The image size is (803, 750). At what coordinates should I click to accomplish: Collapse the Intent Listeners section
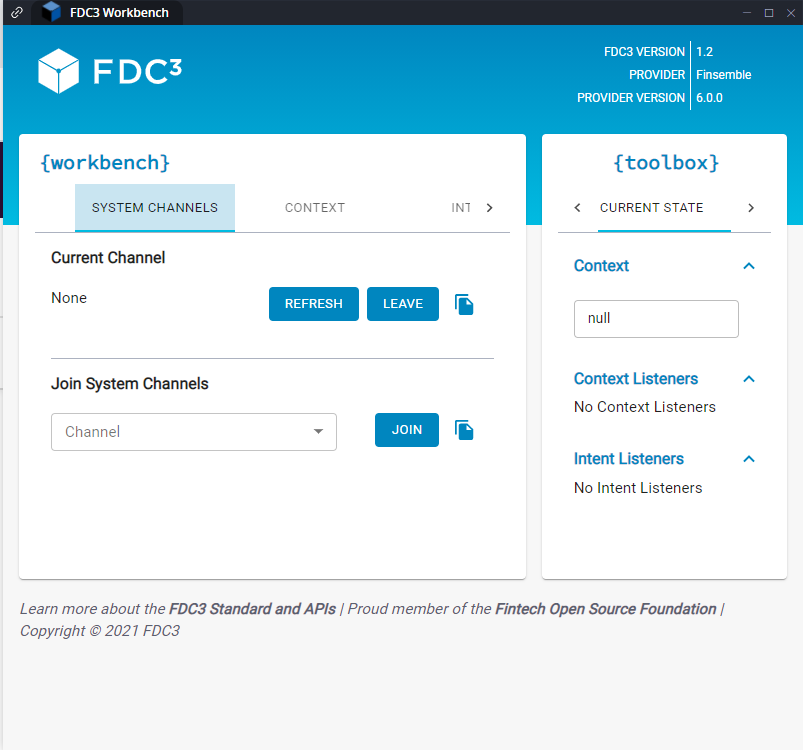[x=749, y=459]
